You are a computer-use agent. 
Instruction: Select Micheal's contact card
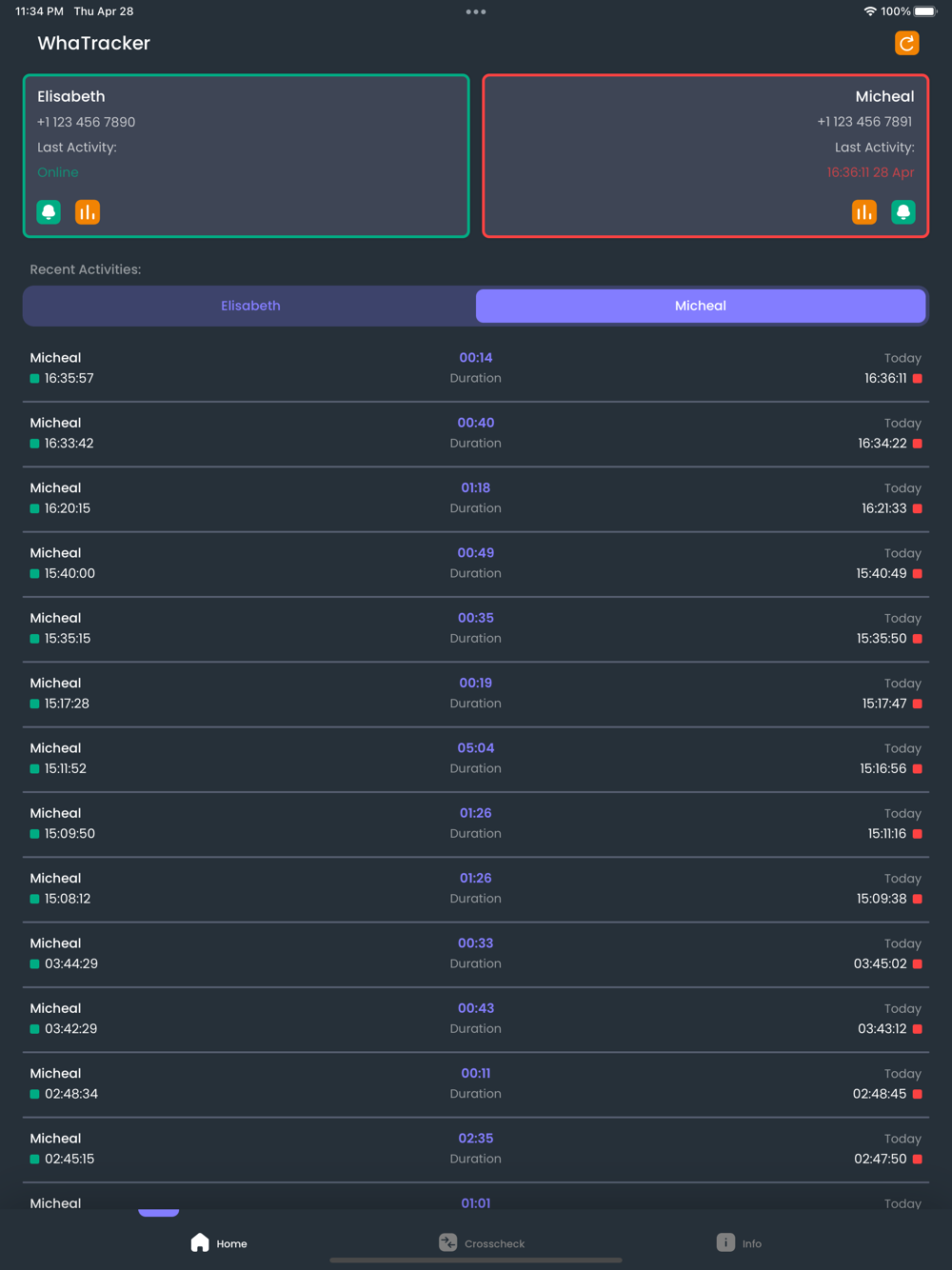[705, 155]
